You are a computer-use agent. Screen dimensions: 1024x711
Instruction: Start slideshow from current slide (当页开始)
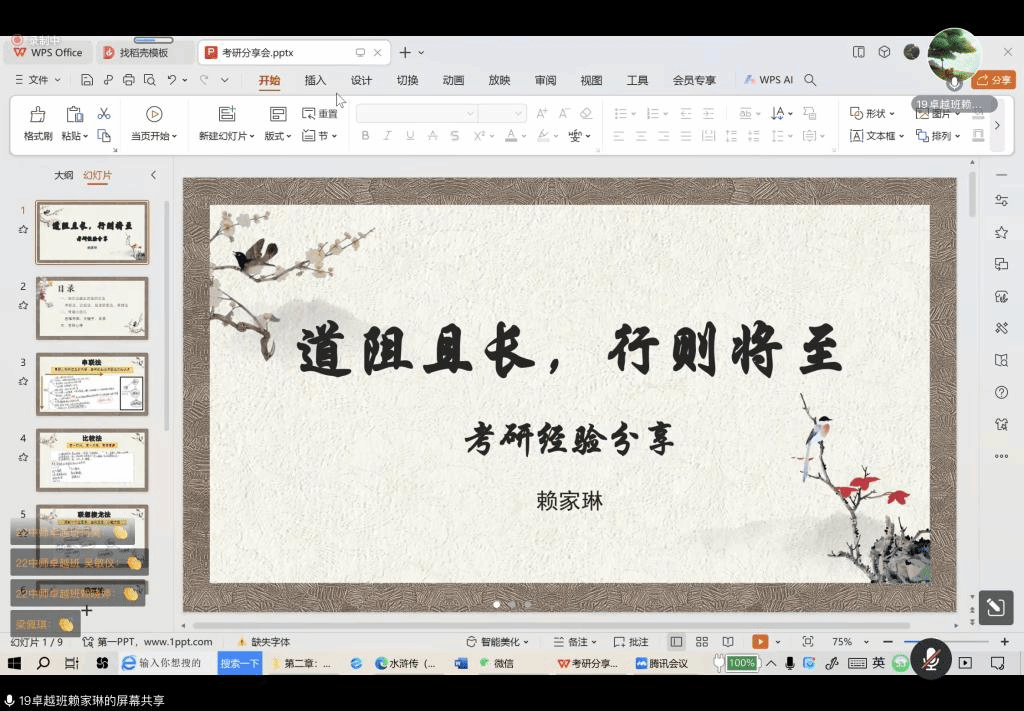pyautogui.click(x=154, y=114)
